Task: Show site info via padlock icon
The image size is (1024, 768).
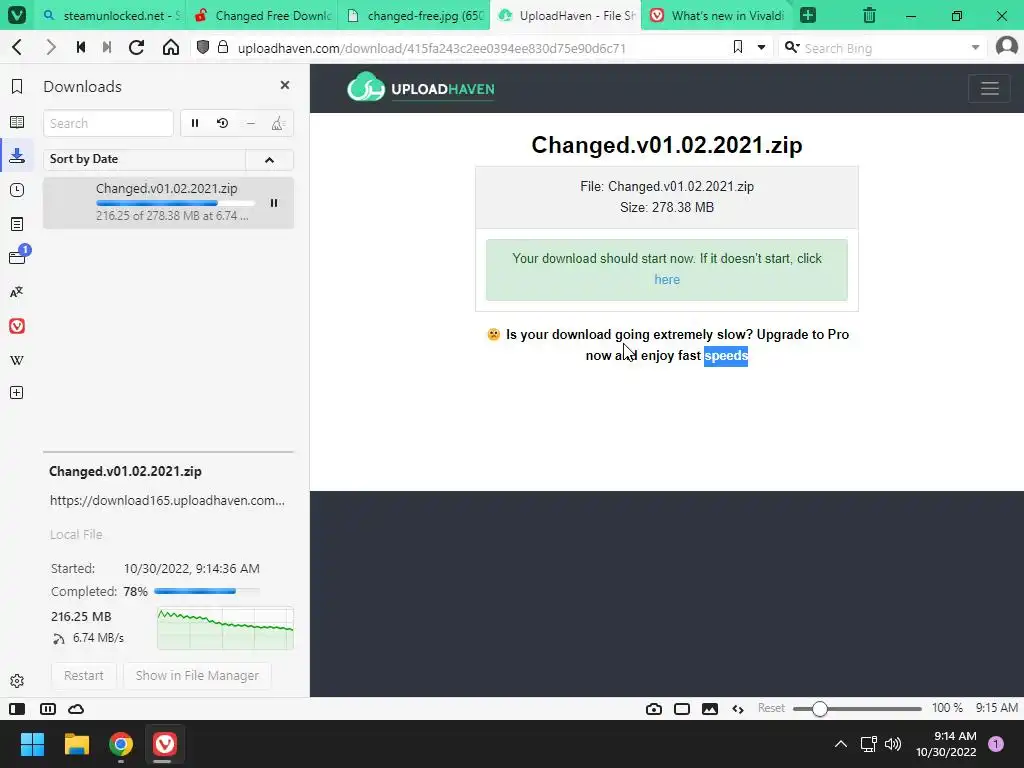Action: [223, 47]
